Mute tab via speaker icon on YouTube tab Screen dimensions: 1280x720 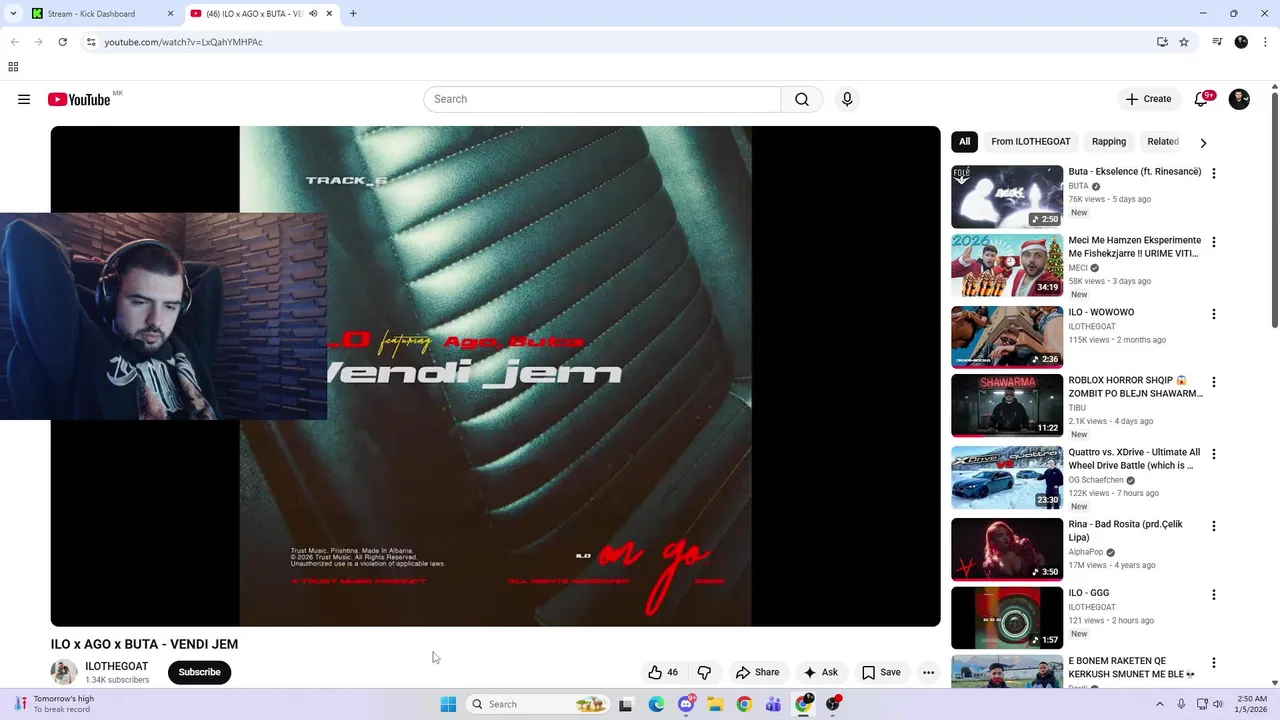tap(313, 14)
